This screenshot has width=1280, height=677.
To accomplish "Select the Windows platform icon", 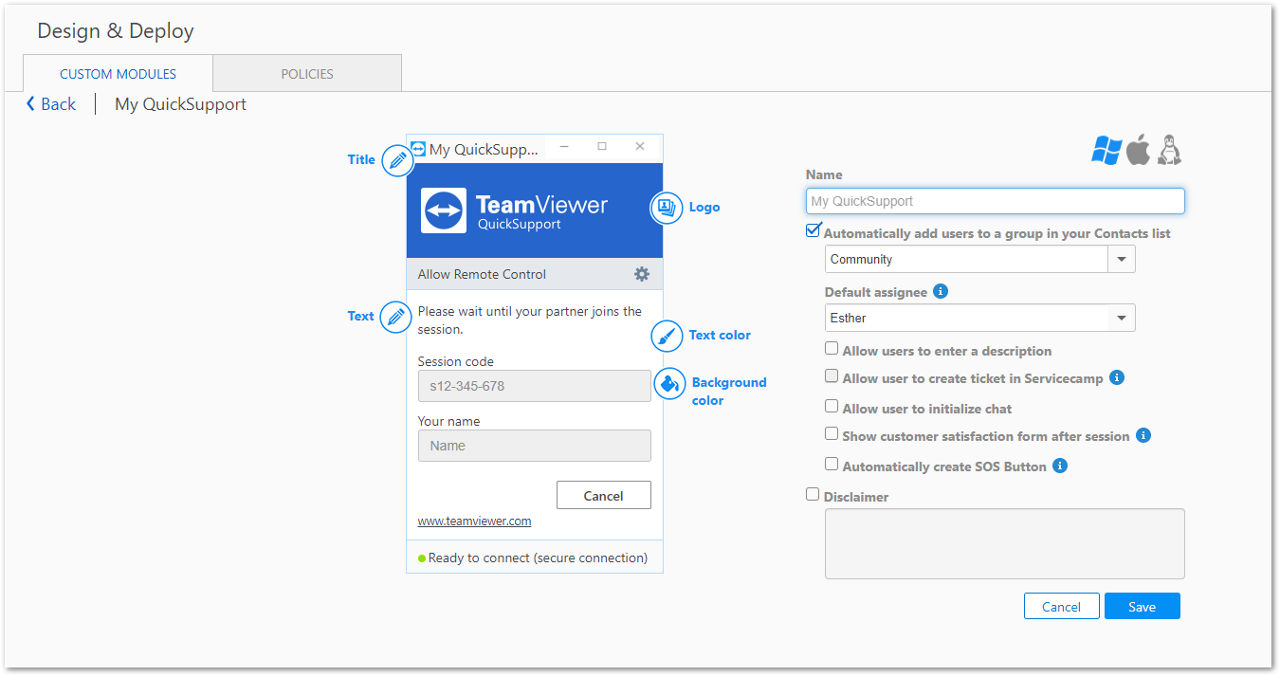I will pos(1106,150).
